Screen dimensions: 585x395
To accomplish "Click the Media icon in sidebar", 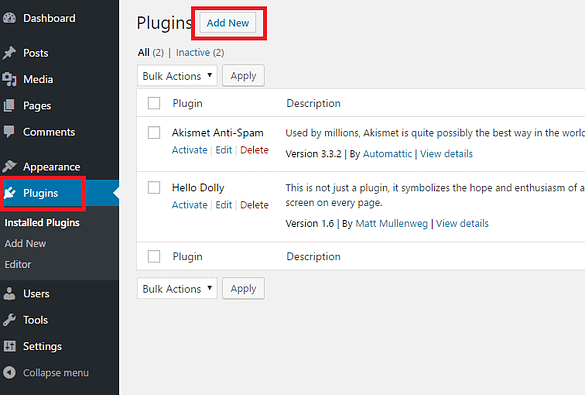I will pos(9,79).
